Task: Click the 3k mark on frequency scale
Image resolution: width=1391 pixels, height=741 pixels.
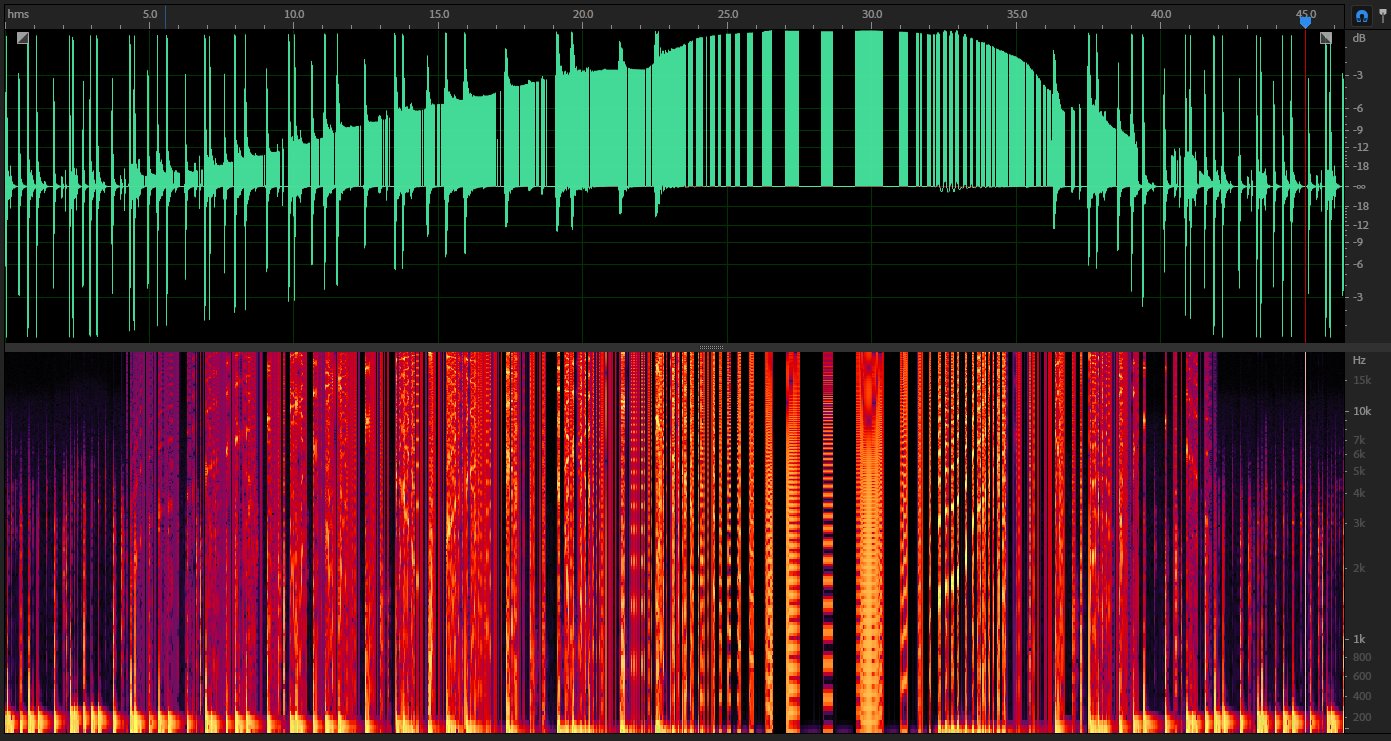Action: click(1361, 523)
